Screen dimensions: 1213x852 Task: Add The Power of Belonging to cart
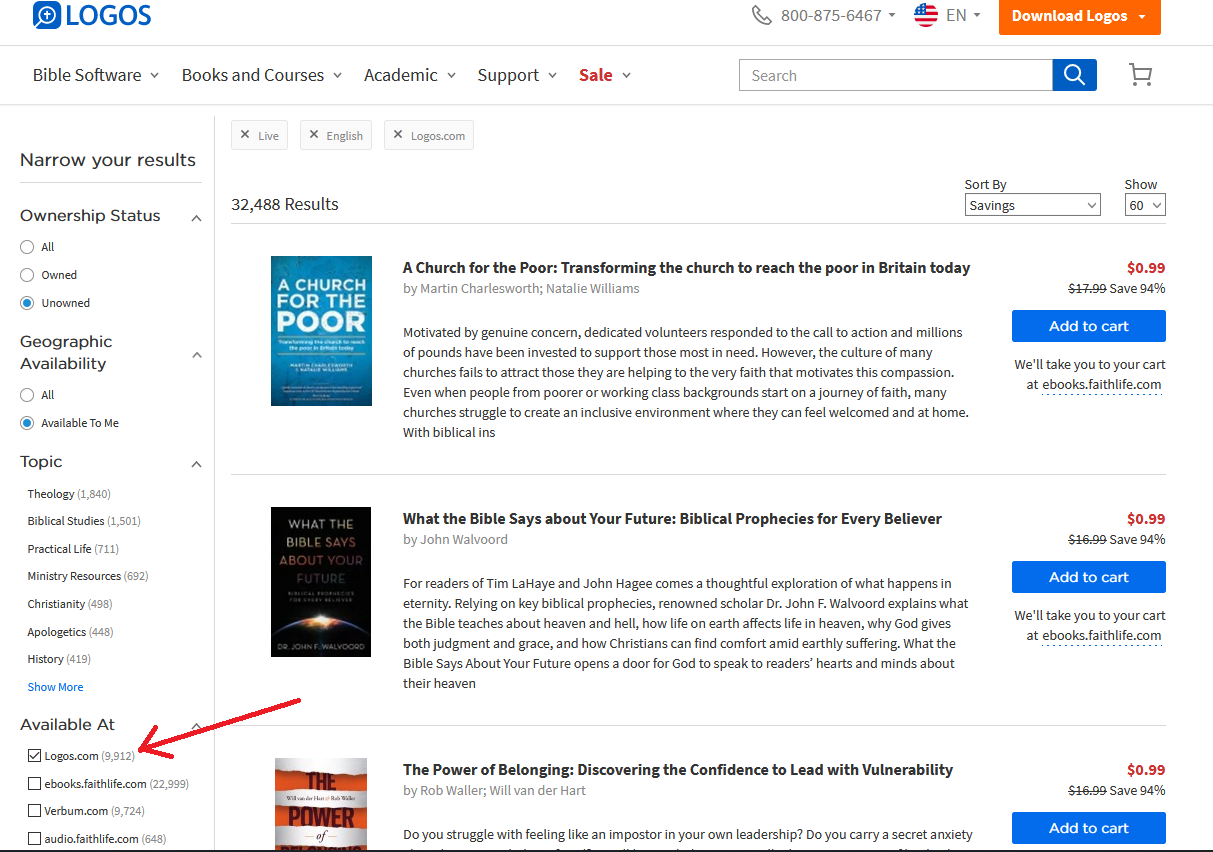click(1089, 828)
